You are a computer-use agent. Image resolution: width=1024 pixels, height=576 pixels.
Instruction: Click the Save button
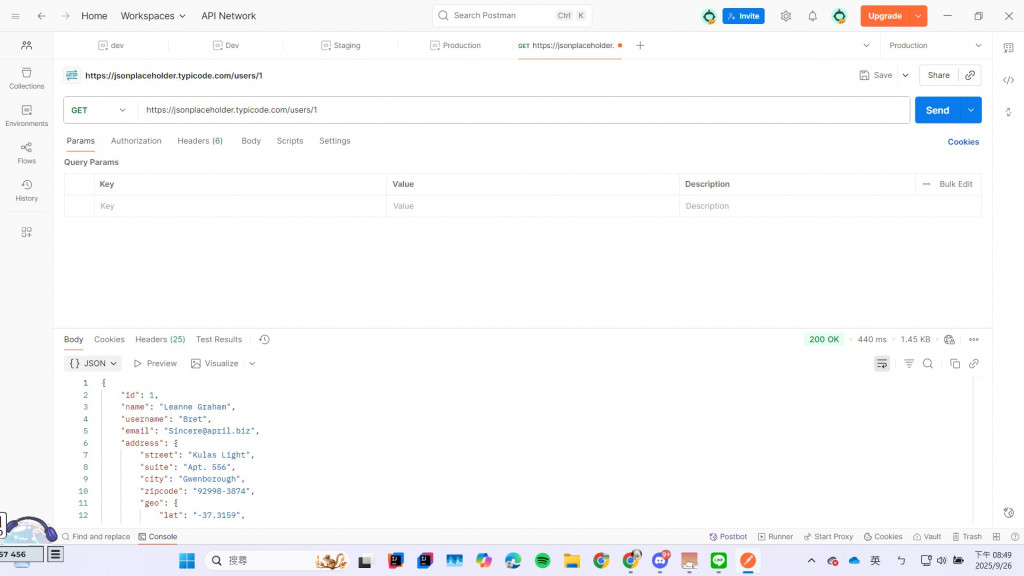click(x=876, y=75)
